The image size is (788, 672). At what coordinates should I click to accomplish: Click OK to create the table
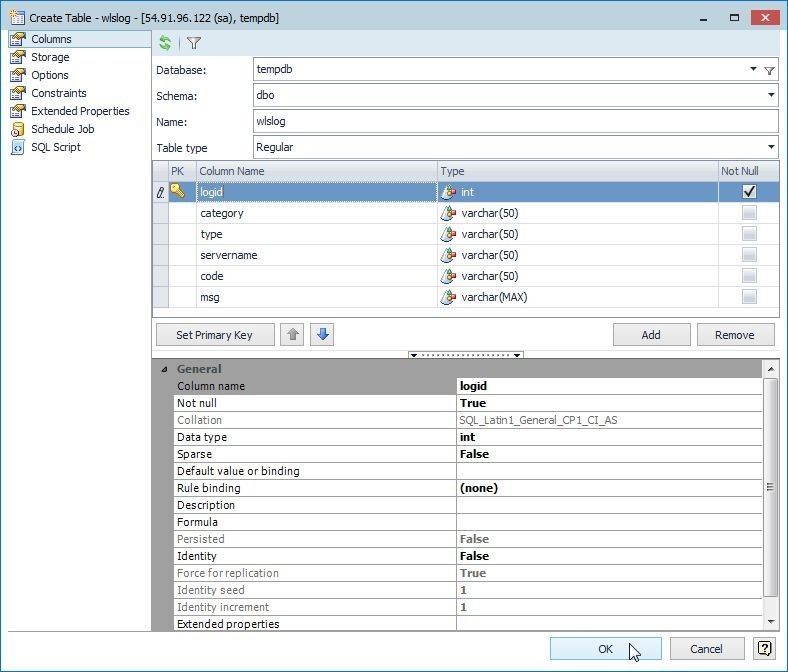(x=606, y=648)
